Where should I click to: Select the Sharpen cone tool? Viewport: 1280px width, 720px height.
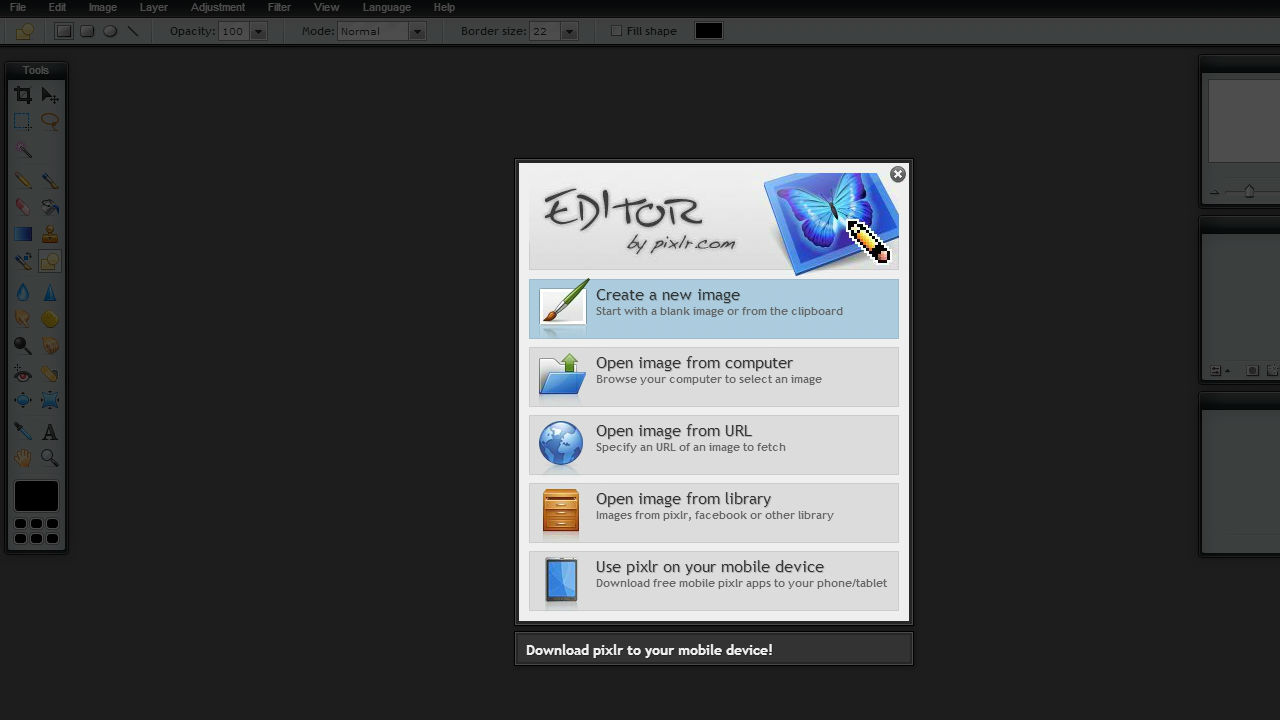click(x=50, y=292)
